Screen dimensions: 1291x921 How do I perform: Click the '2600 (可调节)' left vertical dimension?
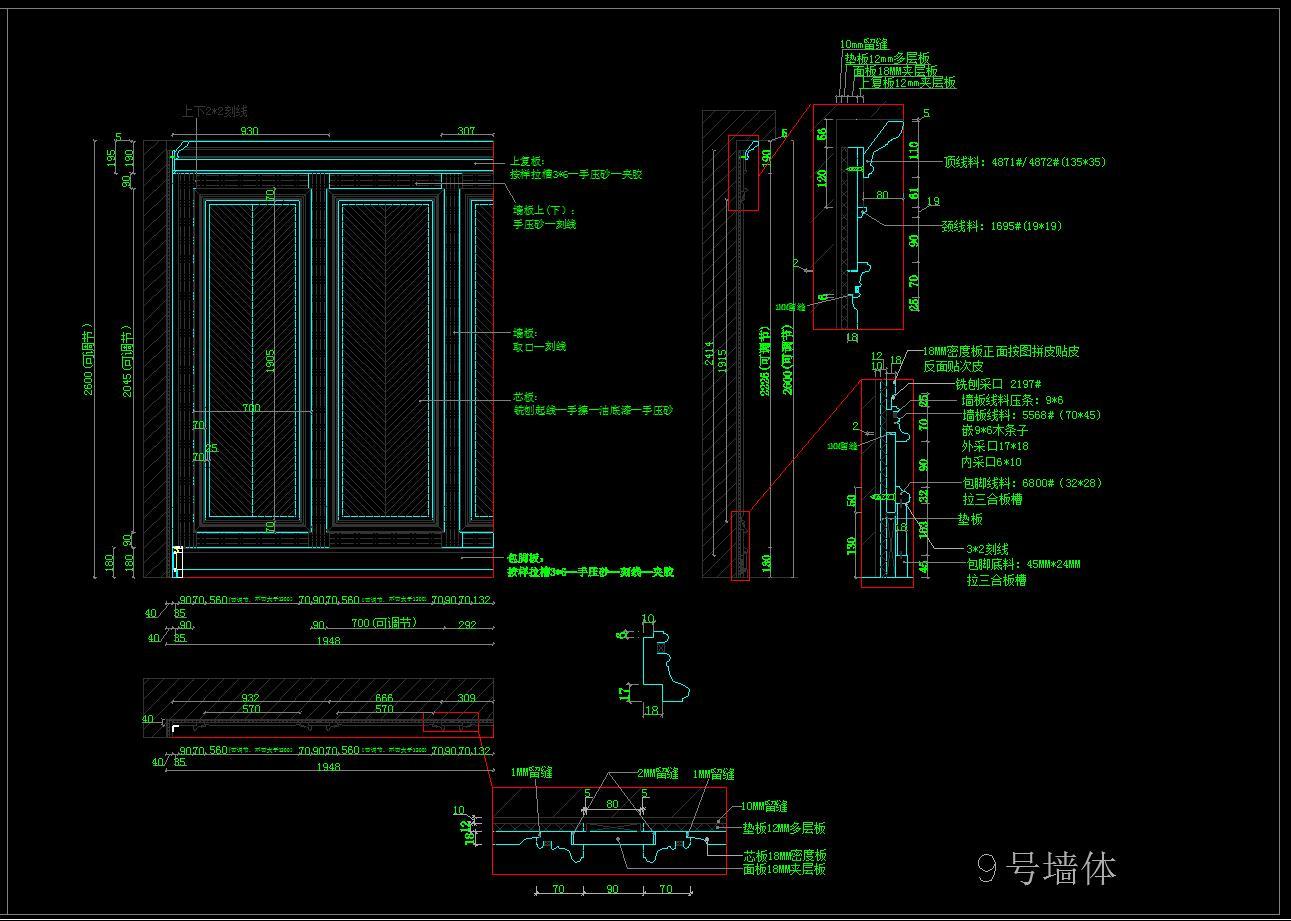pos(88,359)
